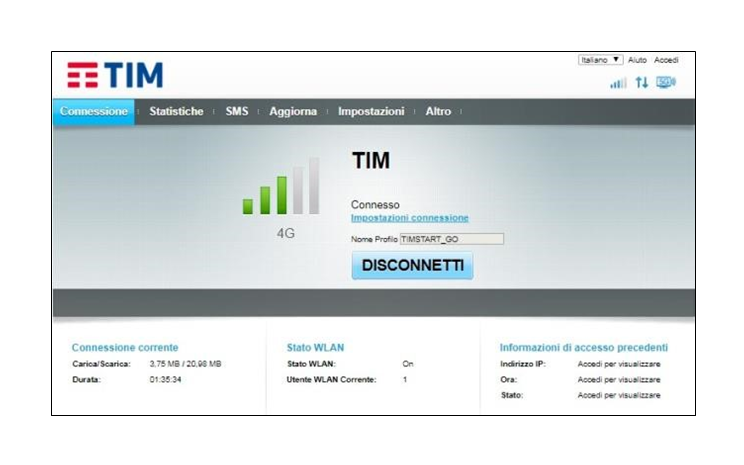This screenshot has height=465, width=744.
Task: Click Accedi per visualizzare next to Indirizzo IP
Action: tap(619, 364)
